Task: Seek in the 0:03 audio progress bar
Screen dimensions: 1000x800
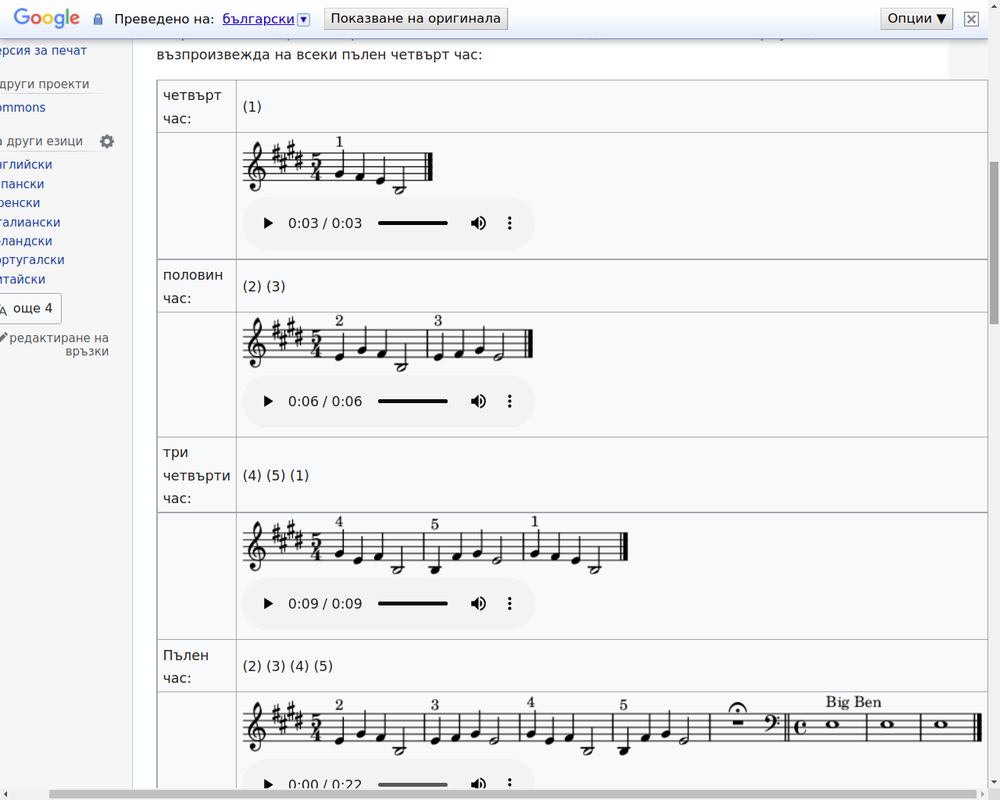Action: coord(413,223)
